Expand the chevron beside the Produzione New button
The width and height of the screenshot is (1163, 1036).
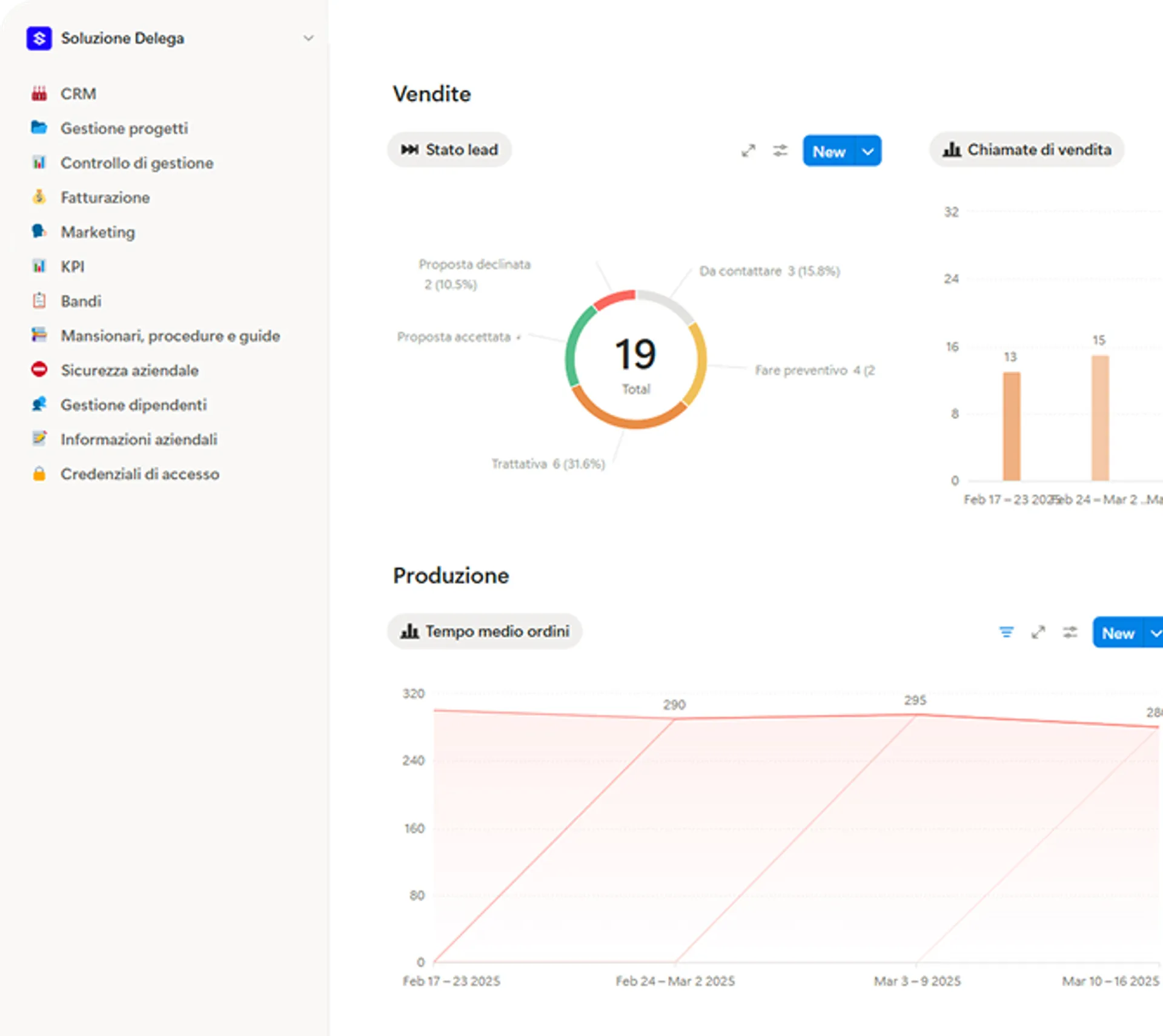tap(1154, 632)
